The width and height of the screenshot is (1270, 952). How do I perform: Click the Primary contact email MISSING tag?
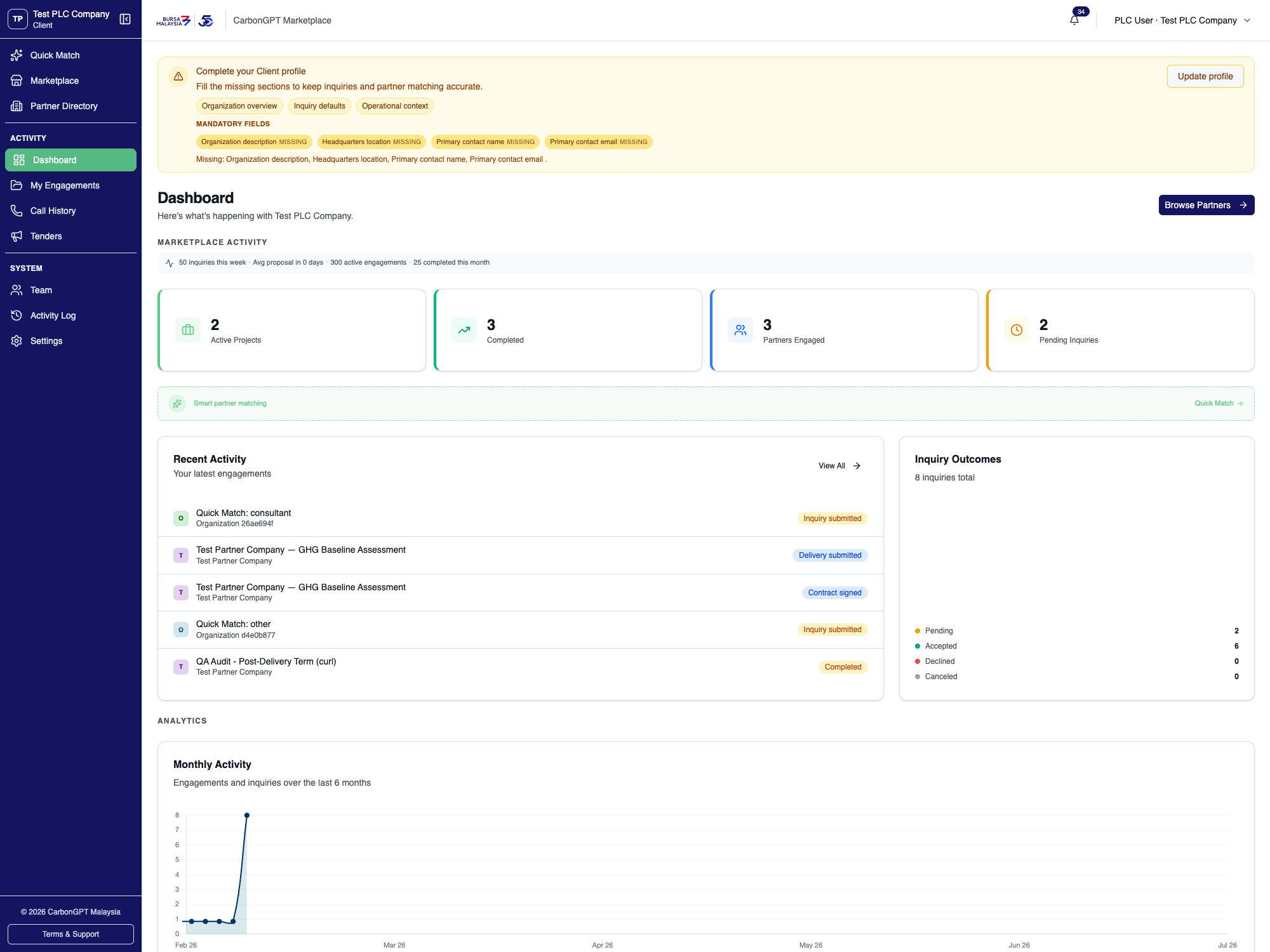[599, 142]
